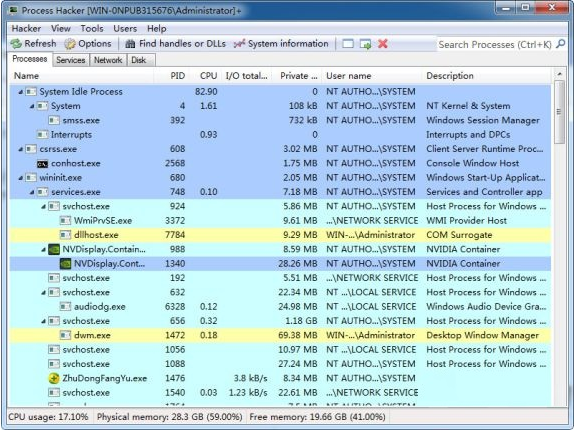Image resolution: width=574 pixels, height=431 pixels.
Task: Open the Help menu
Action: point(157,29)
